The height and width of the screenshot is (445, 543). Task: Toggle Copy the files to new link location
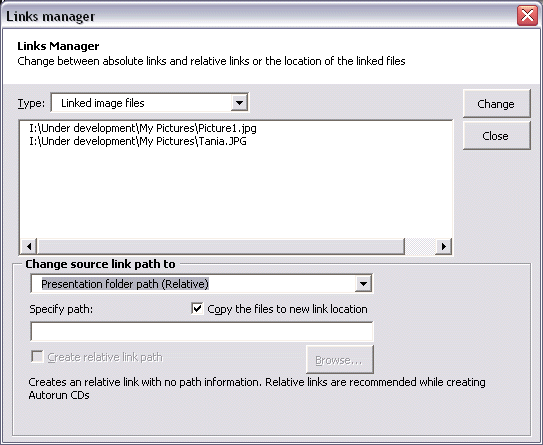coord(197,308)
